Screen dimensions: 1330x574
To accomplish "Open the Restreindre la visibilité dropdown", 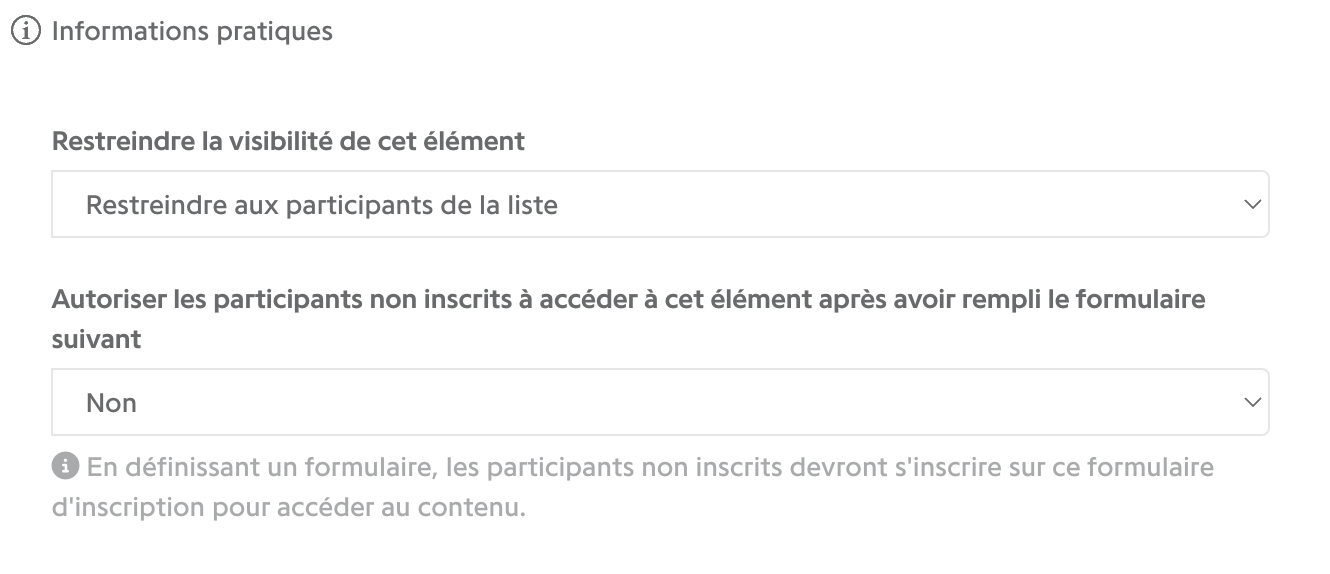I will 660,204.
